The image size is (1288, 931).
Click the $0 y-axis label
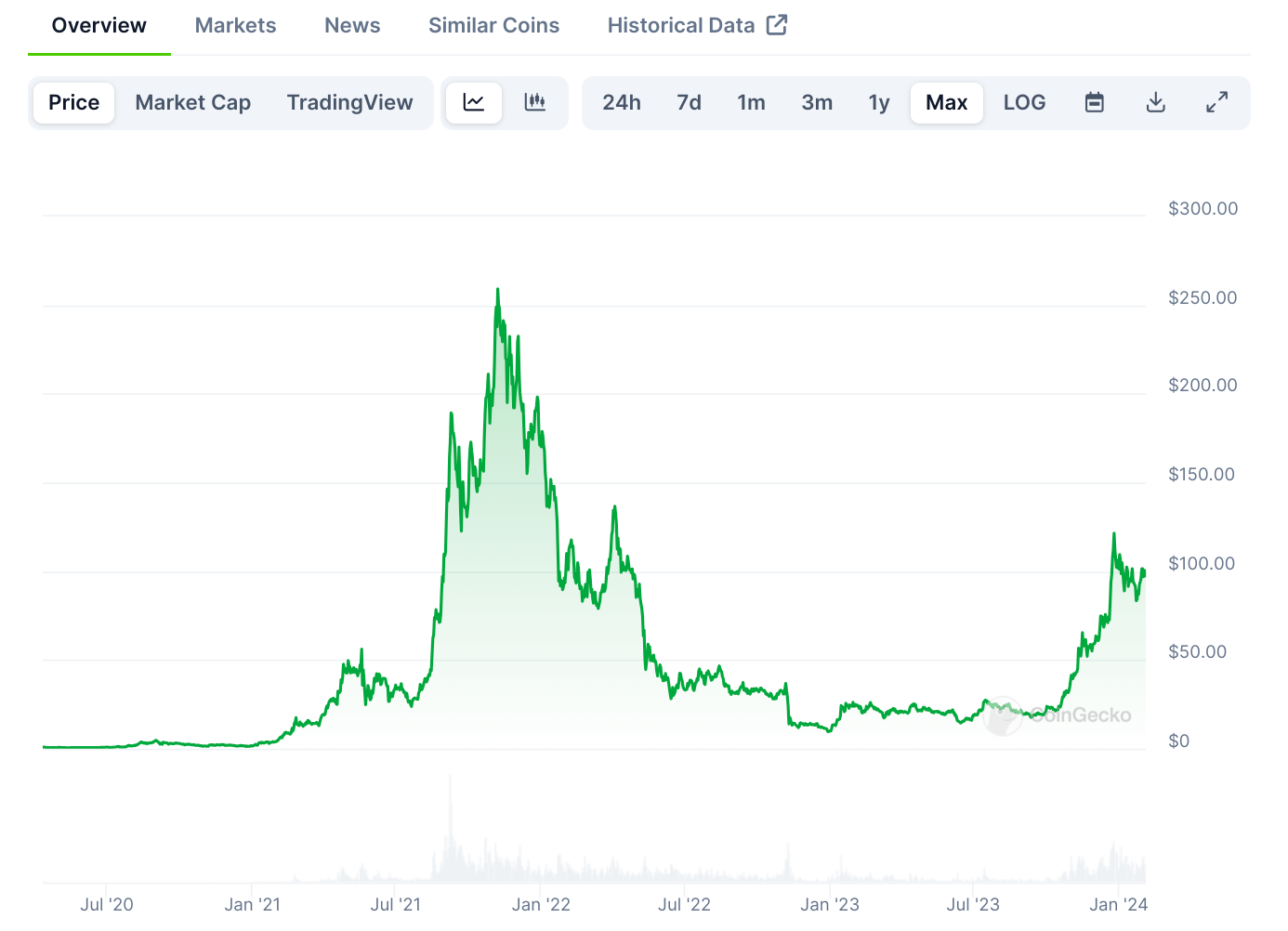(1179, 741)
